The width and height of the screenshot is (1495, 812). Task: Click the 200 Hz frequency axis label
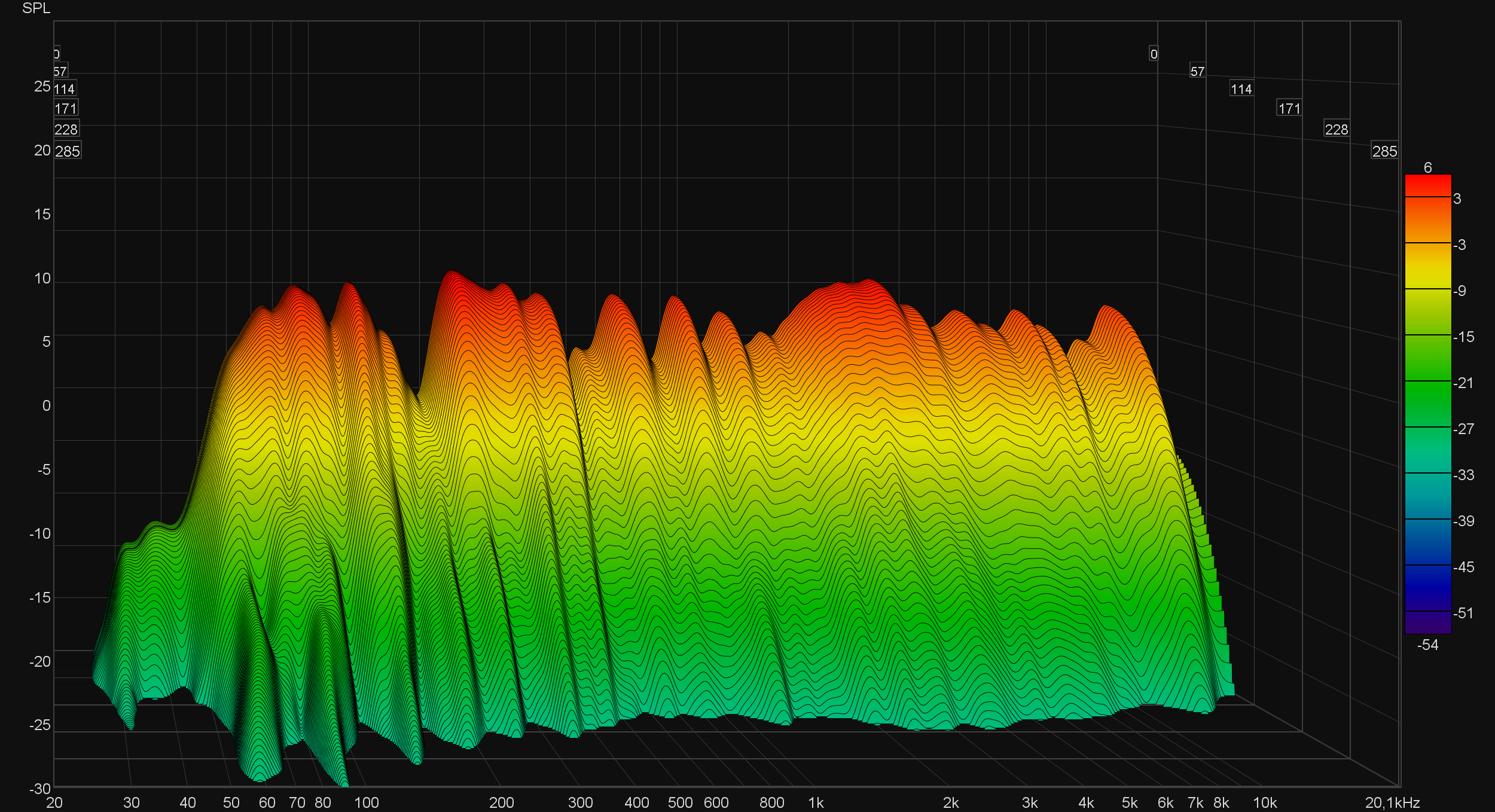tap(501, 802)
